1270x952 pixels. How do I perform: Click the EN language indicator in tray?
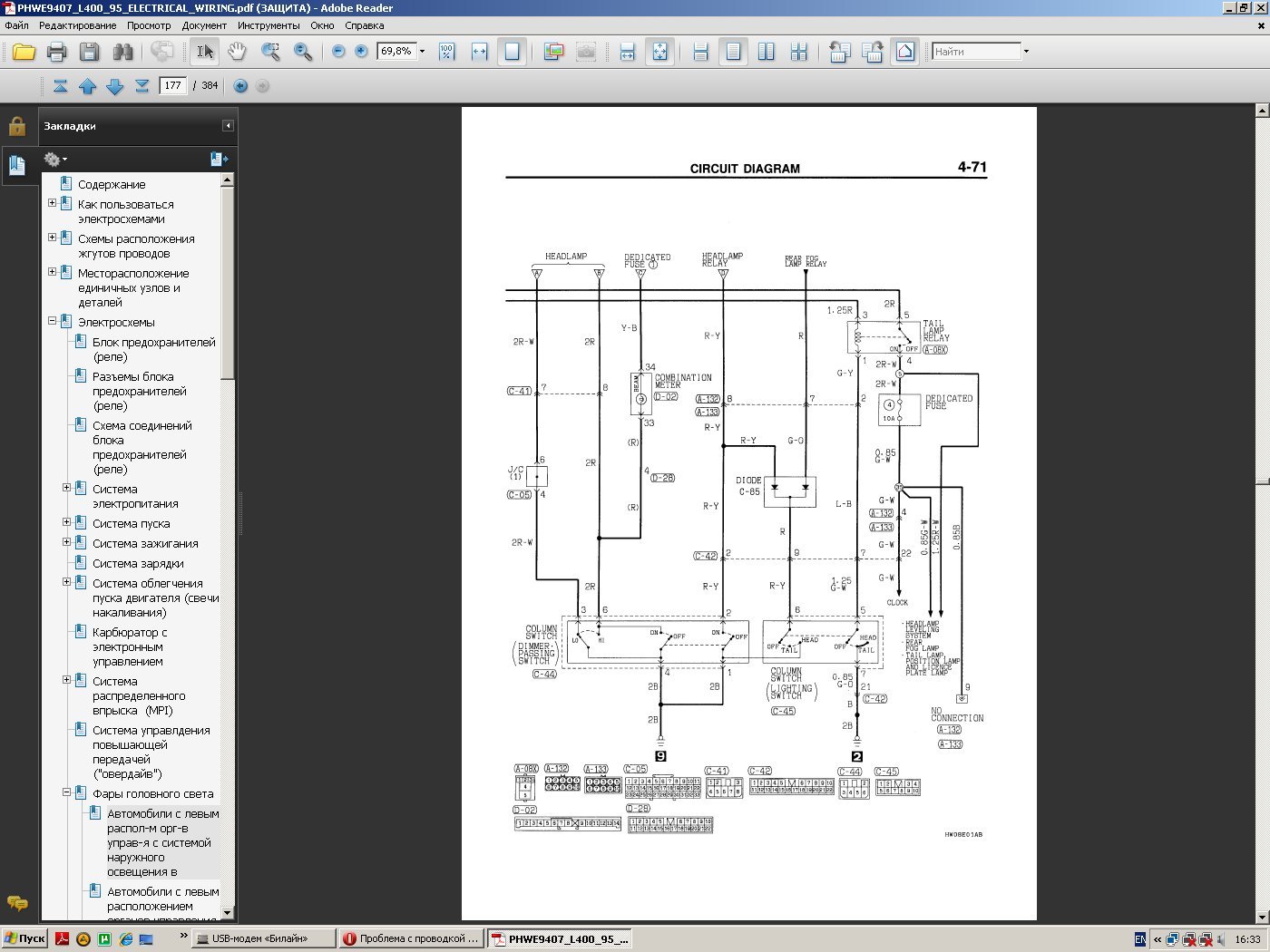tap(1140, 939)
